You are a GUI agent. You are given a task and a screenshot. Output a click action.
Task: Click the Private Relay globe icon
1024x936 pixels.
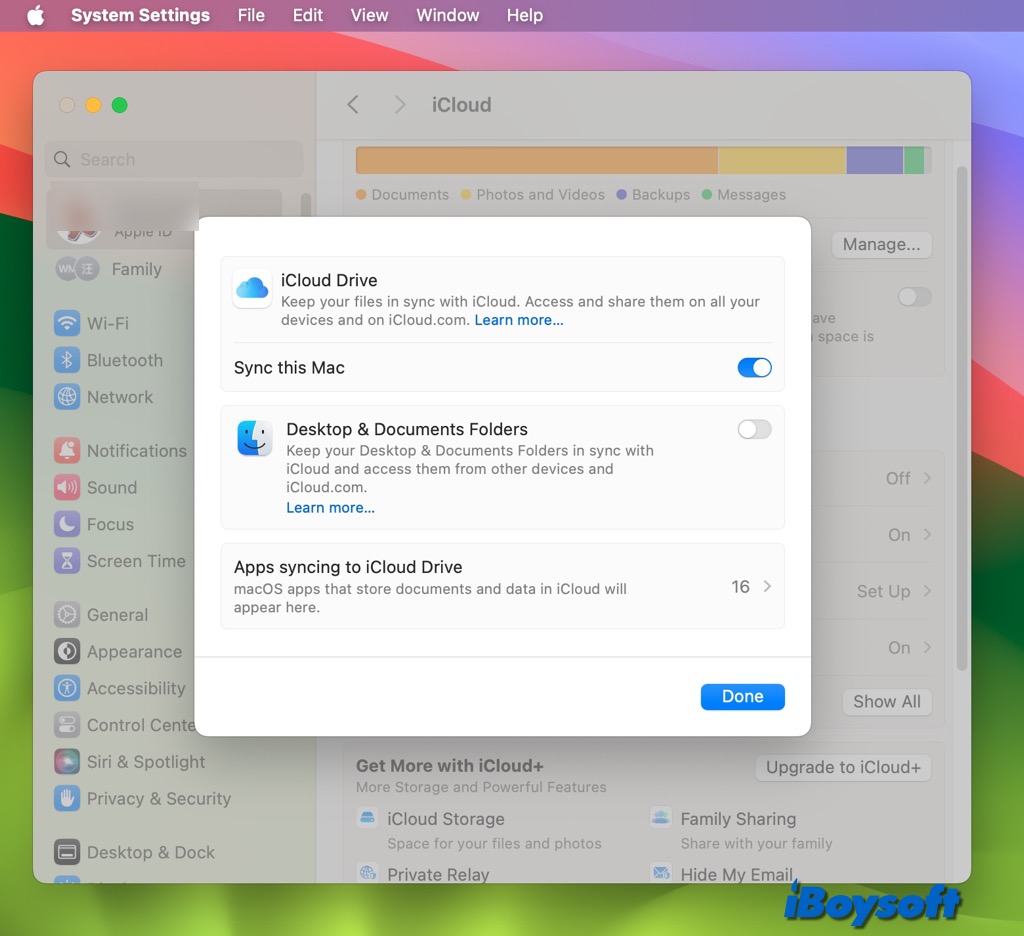tap(368, 873)
